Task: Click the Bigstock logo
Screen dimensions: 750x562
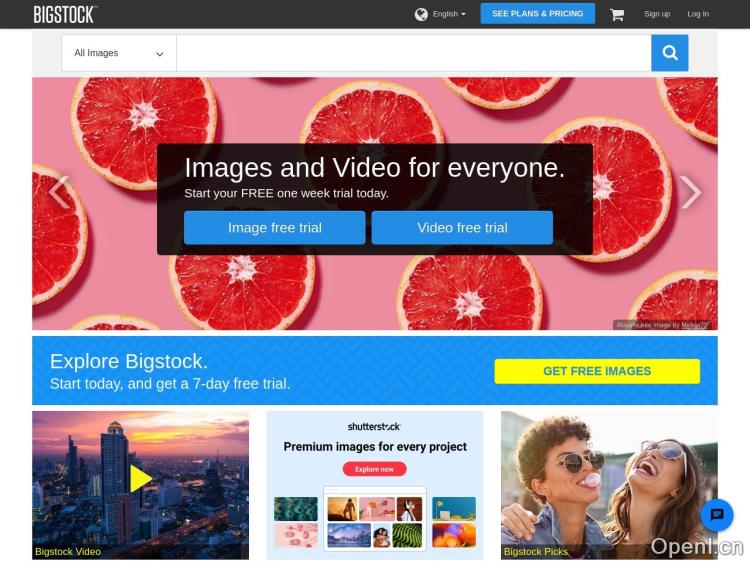Action: coord(64,14)
